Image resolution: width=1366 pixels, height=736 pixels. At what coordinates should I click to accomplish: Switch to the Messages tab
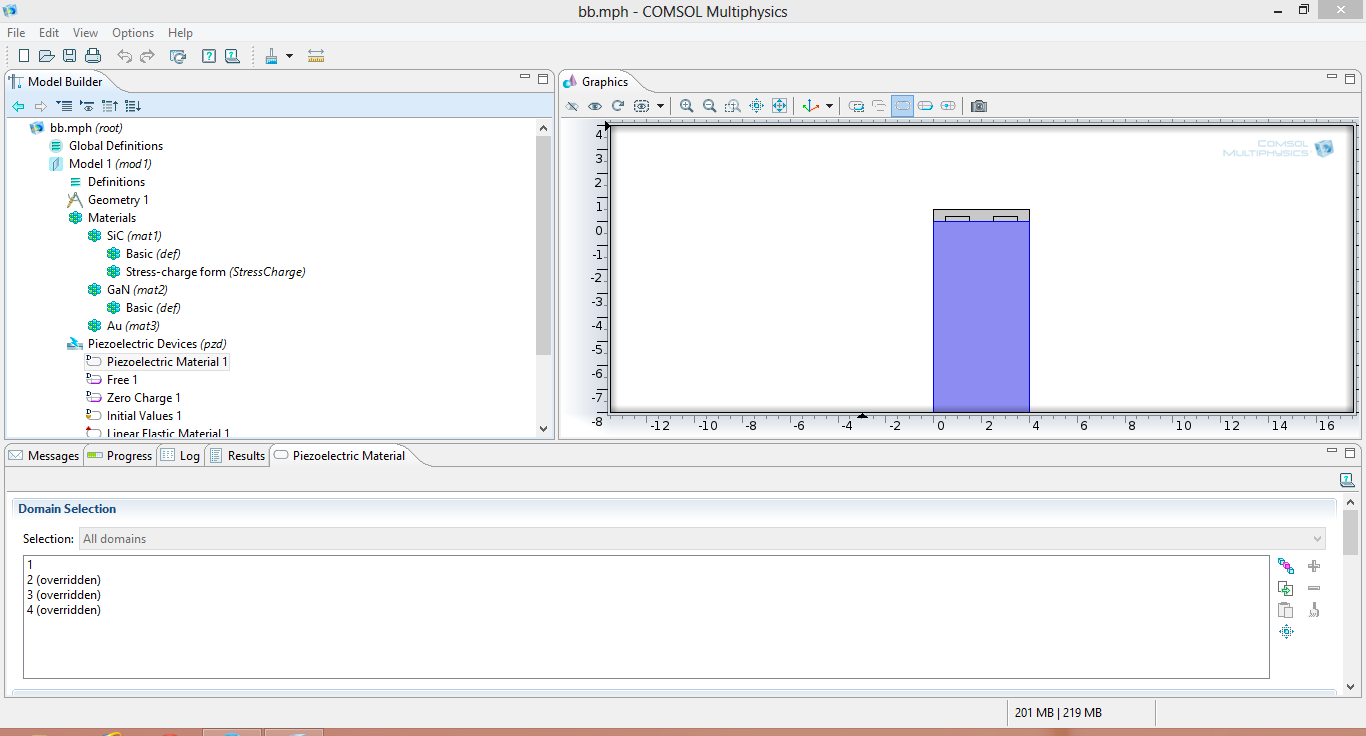(x=44, y=456)
